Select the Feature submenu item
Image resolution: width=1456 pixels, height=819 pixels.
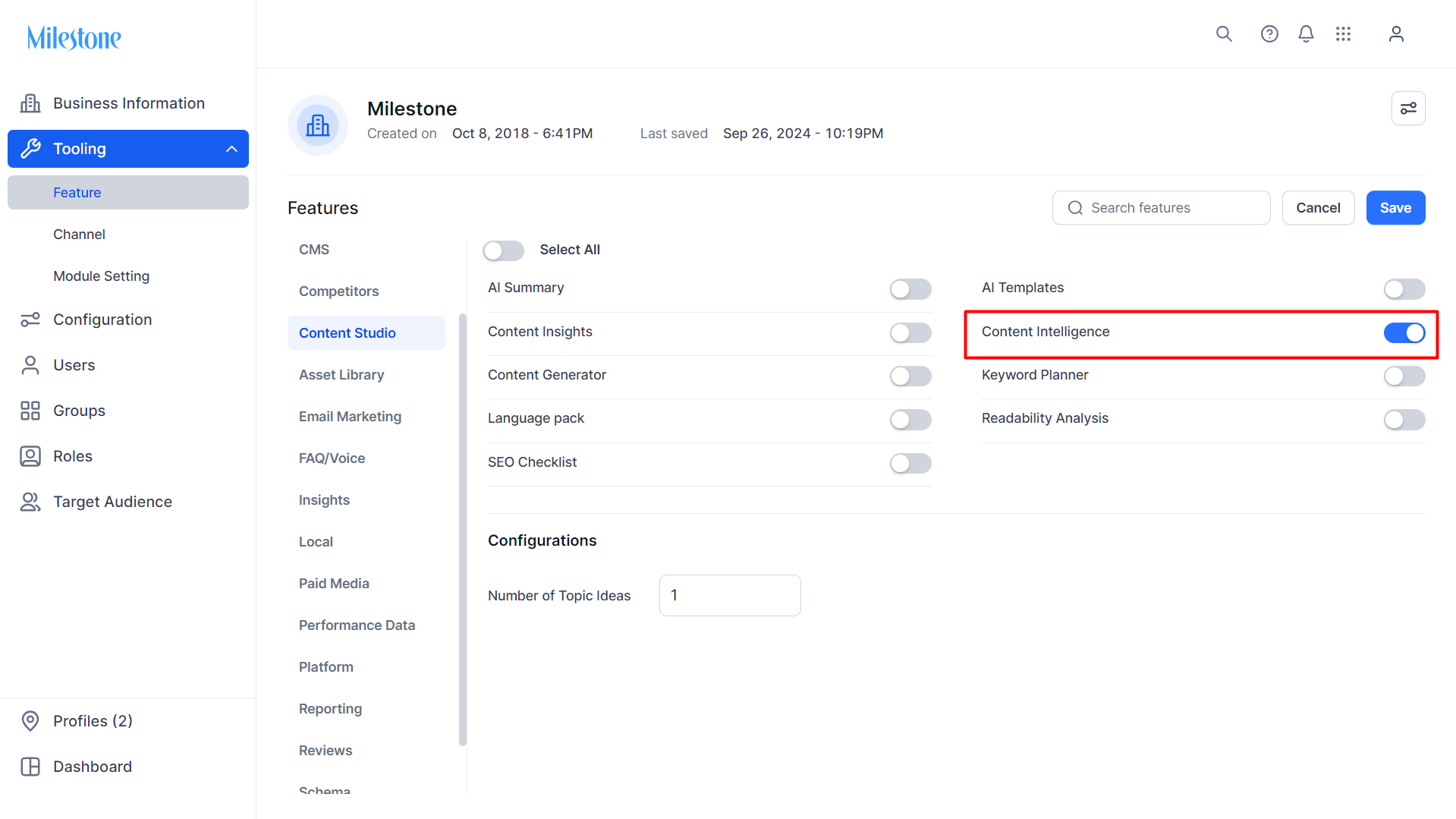128,193
